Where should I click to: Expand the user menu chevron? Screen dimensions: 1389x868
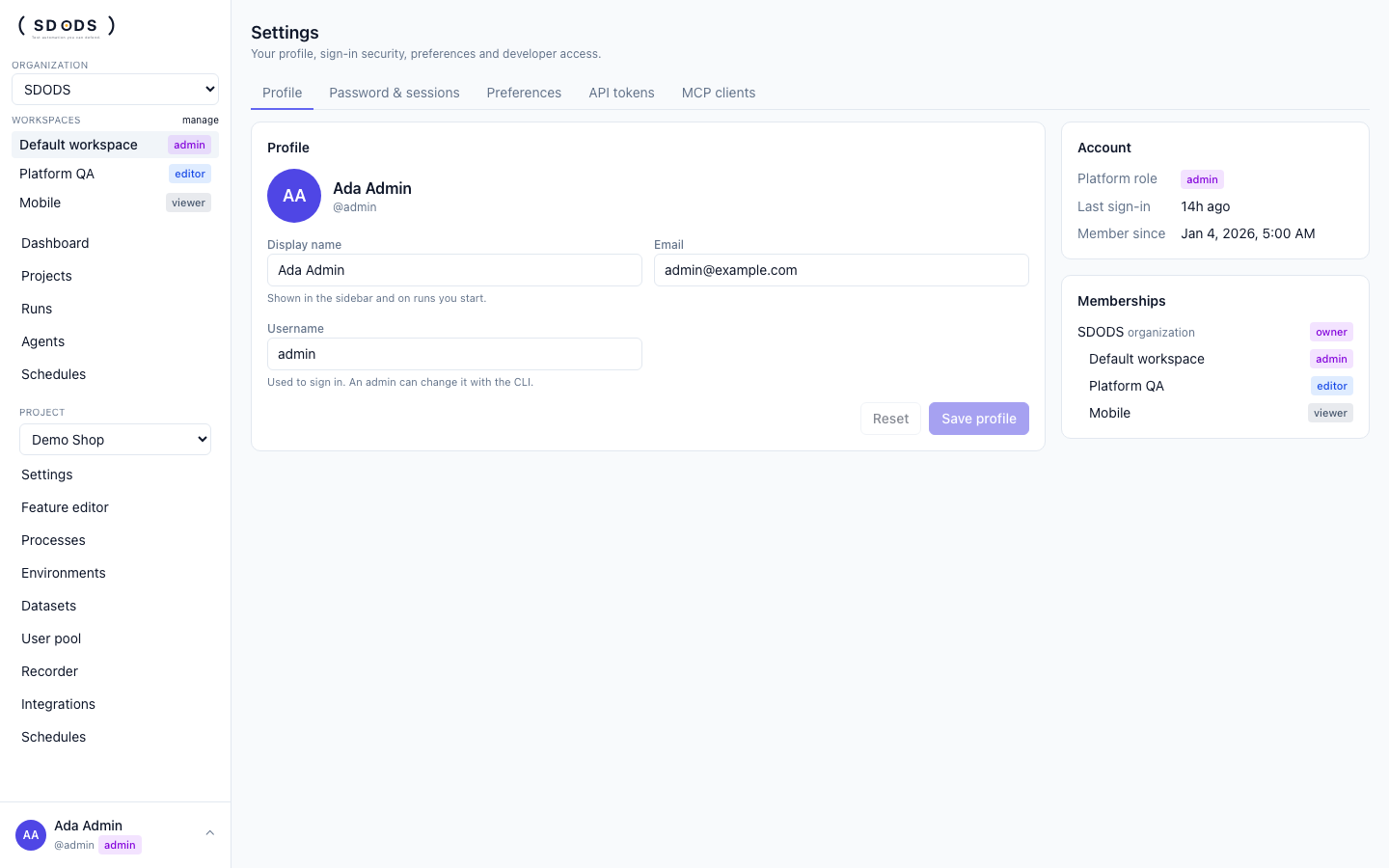pyautogui.click(x=209, y=833)
